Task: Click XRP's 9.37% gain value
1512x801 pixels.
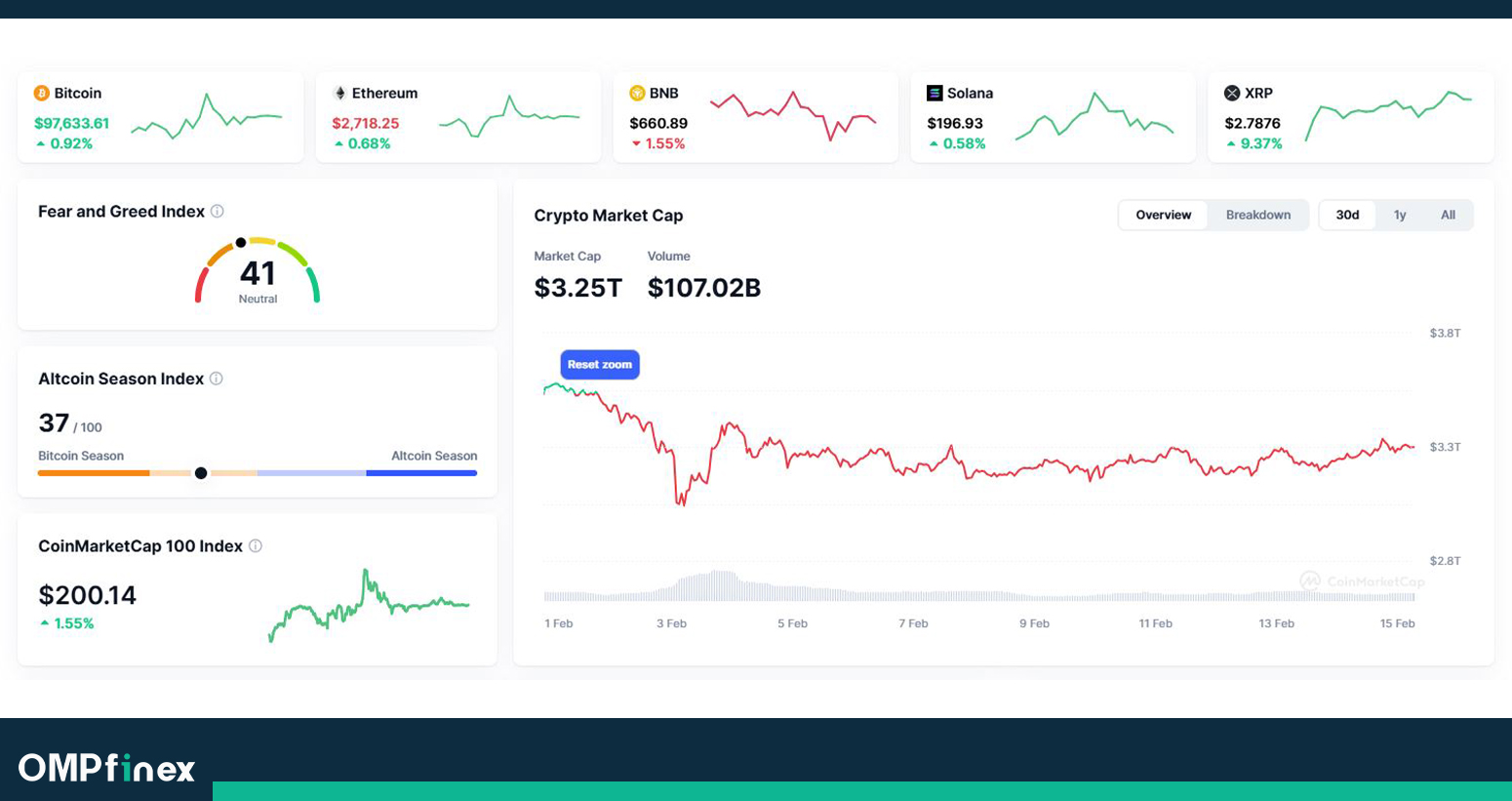Action: (1260, 144)
